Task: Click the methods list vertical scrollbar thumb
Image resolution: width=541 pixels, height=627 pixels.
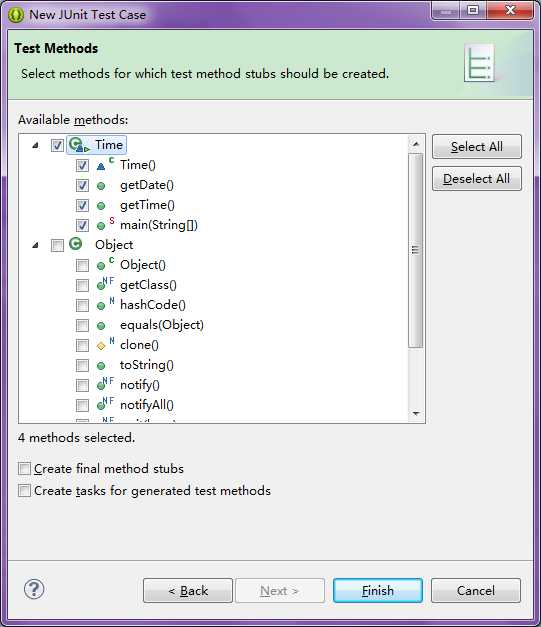Action: [416, 250]
